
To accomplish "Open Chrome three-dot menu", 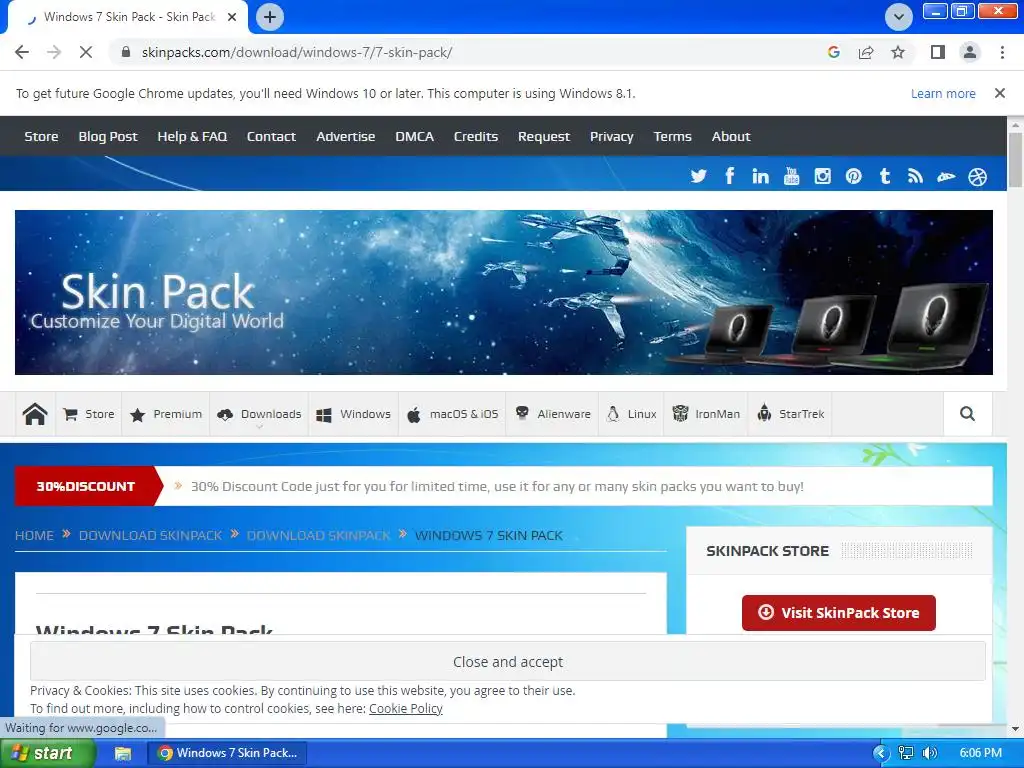I will click(1002, 52).
